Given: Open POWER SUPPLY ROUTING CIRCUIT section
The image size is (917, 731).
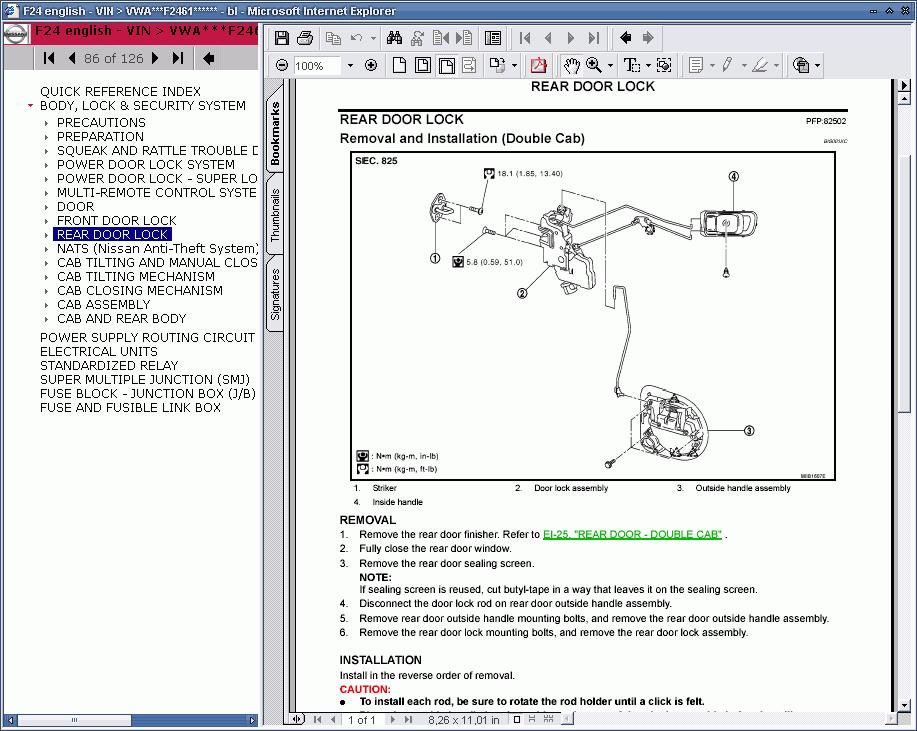Looking at the screenshot, I should point(147,337).
